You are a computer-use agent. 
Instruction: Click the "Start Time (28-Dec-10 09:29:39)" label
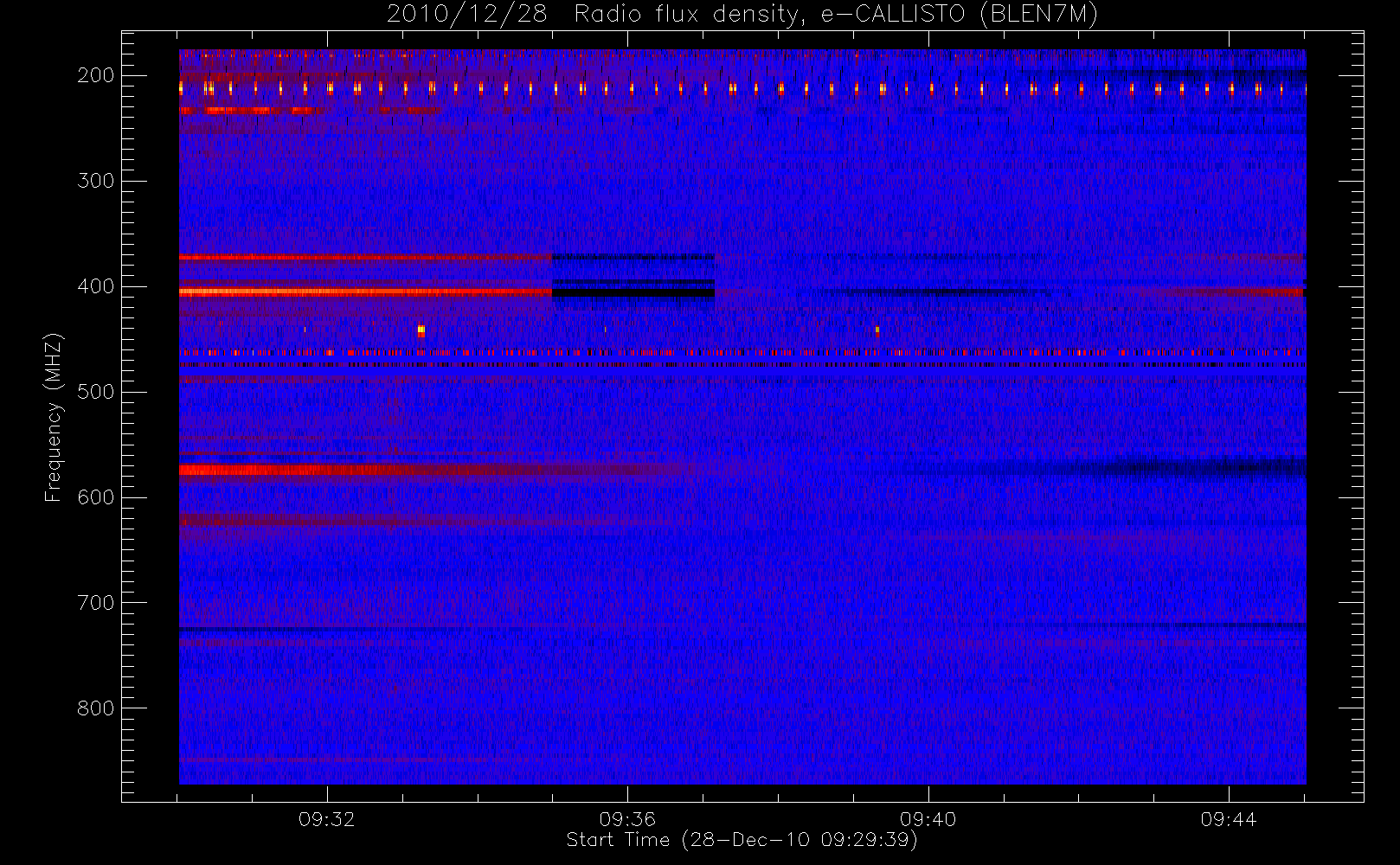click(x=742, y=840)
